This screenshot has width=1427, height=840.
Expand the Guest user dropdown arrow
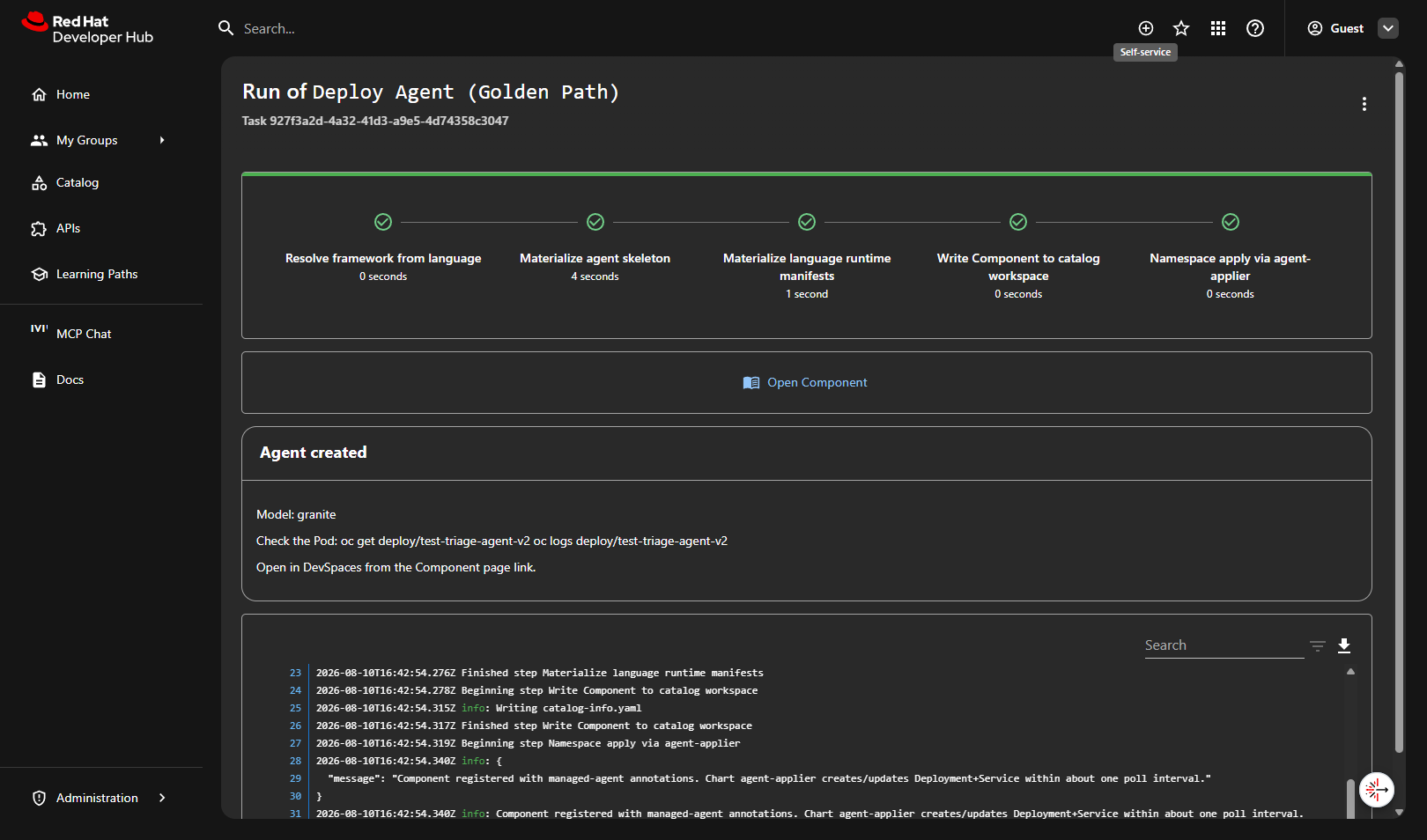(1388, 28)
